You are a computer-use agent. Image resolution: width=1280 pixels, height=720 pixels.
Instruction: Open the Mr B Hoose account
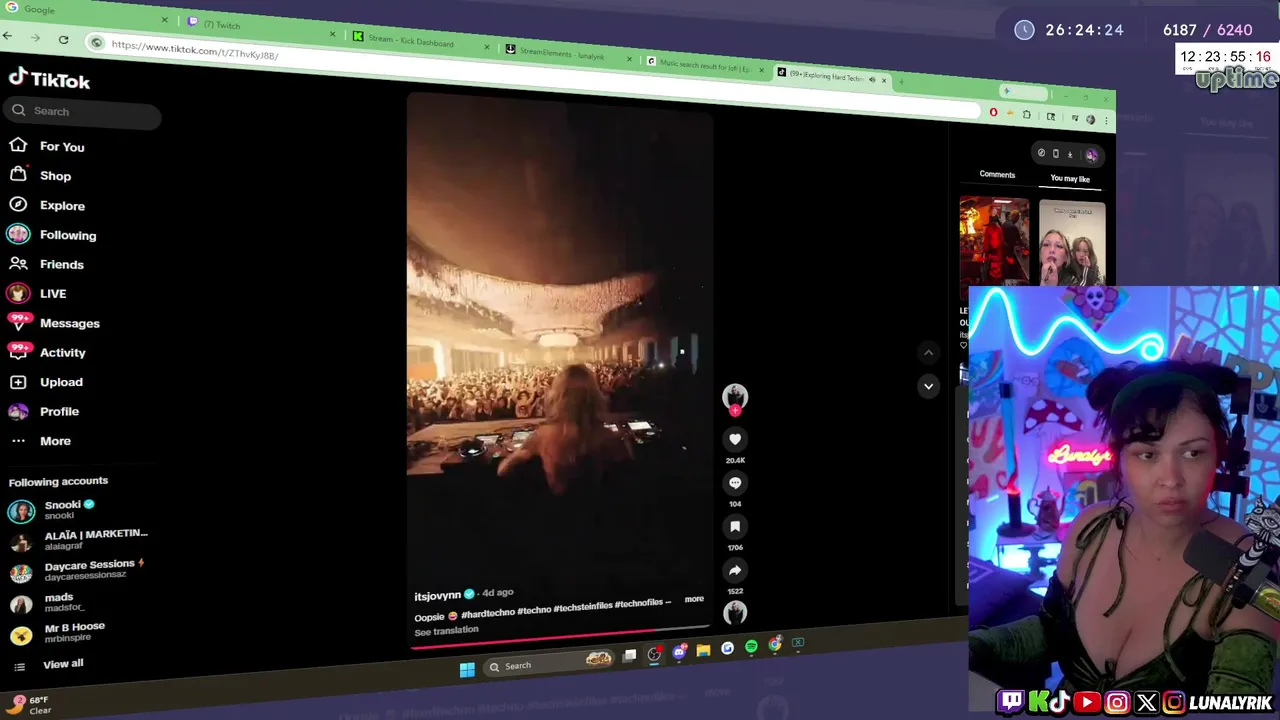(57, 632)
